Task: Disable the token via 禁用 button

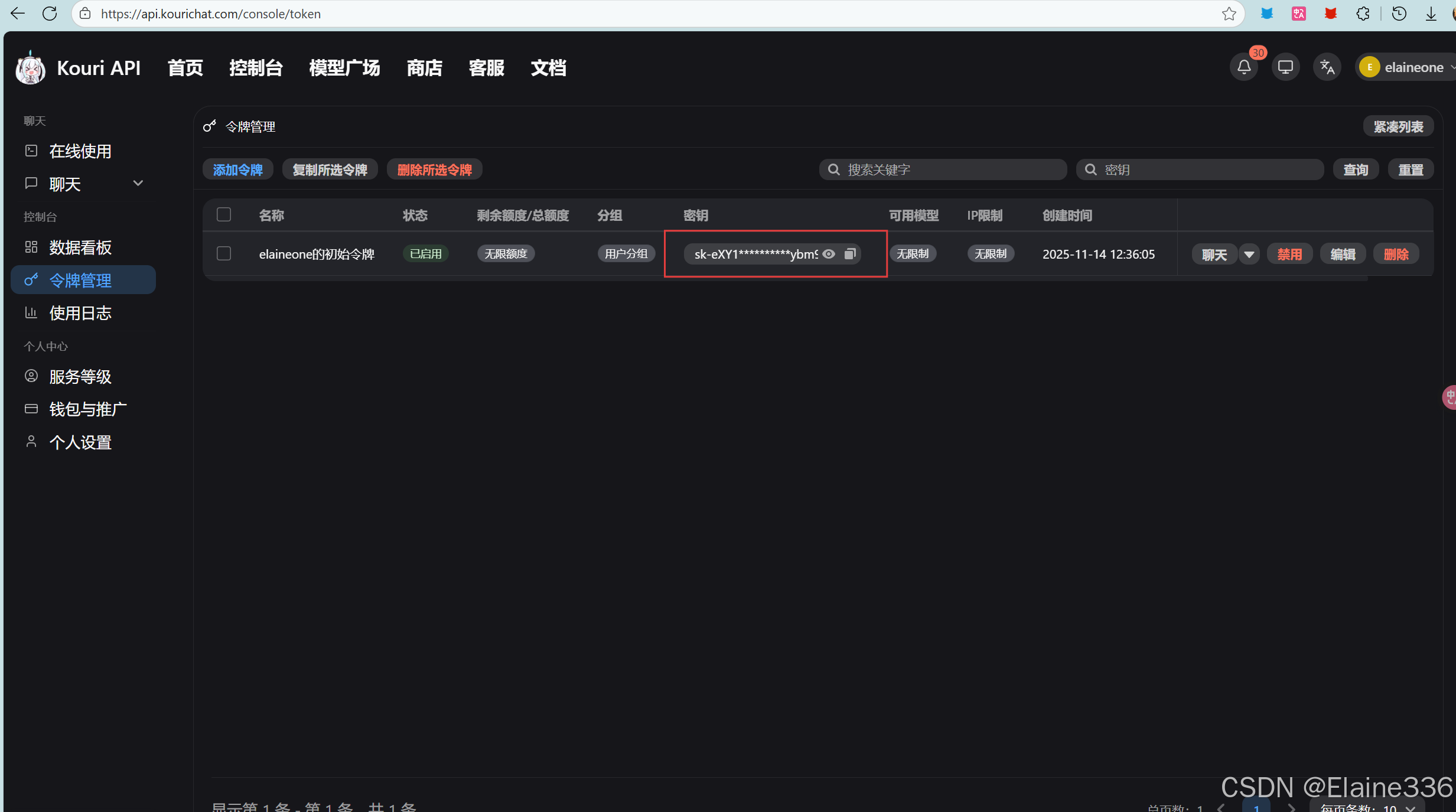Action: click(1290, 253)
